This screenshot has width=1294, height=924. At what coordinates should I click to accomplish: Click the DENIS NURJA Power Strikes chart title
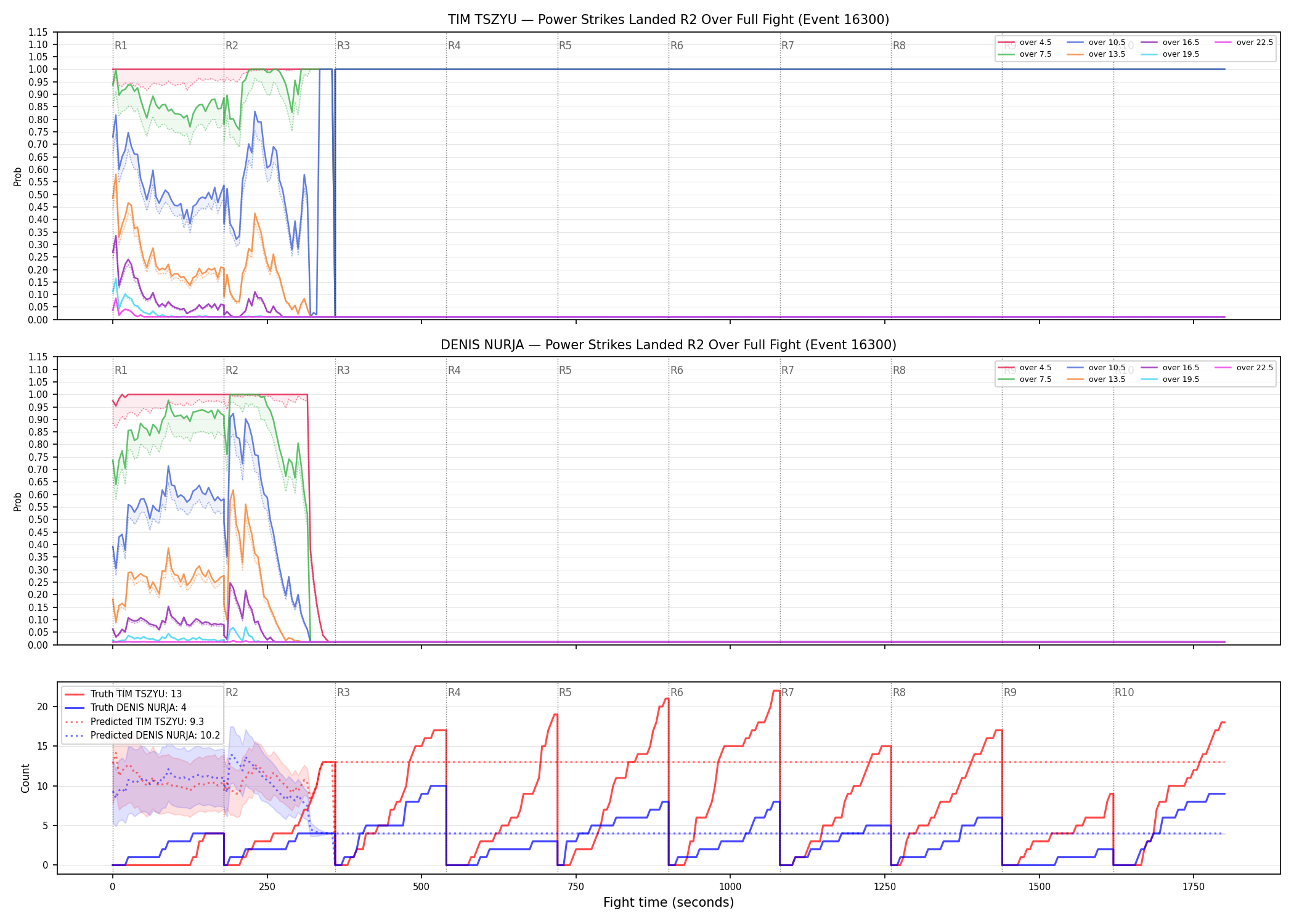click(669, 345)
